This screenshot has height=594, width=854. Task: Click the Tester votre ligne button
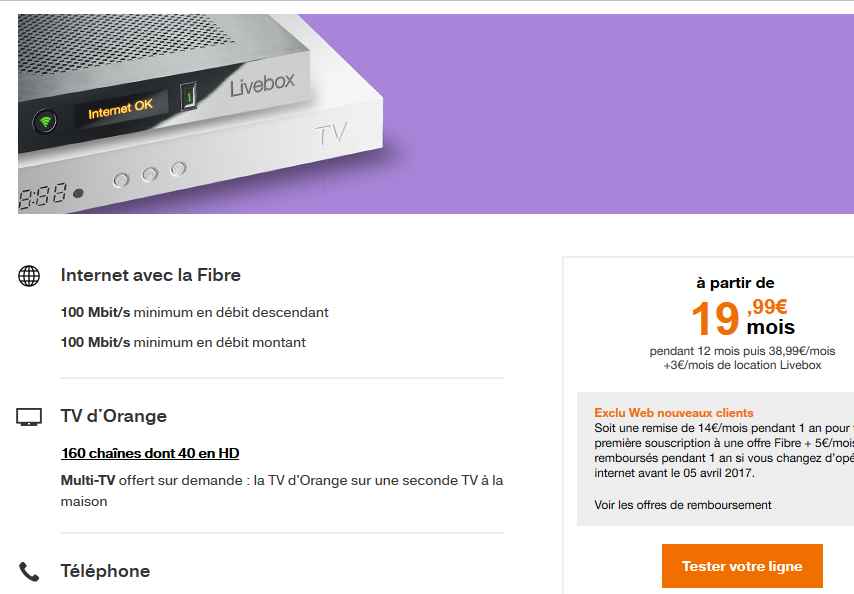pyautogui.click(x=742, y=566)
